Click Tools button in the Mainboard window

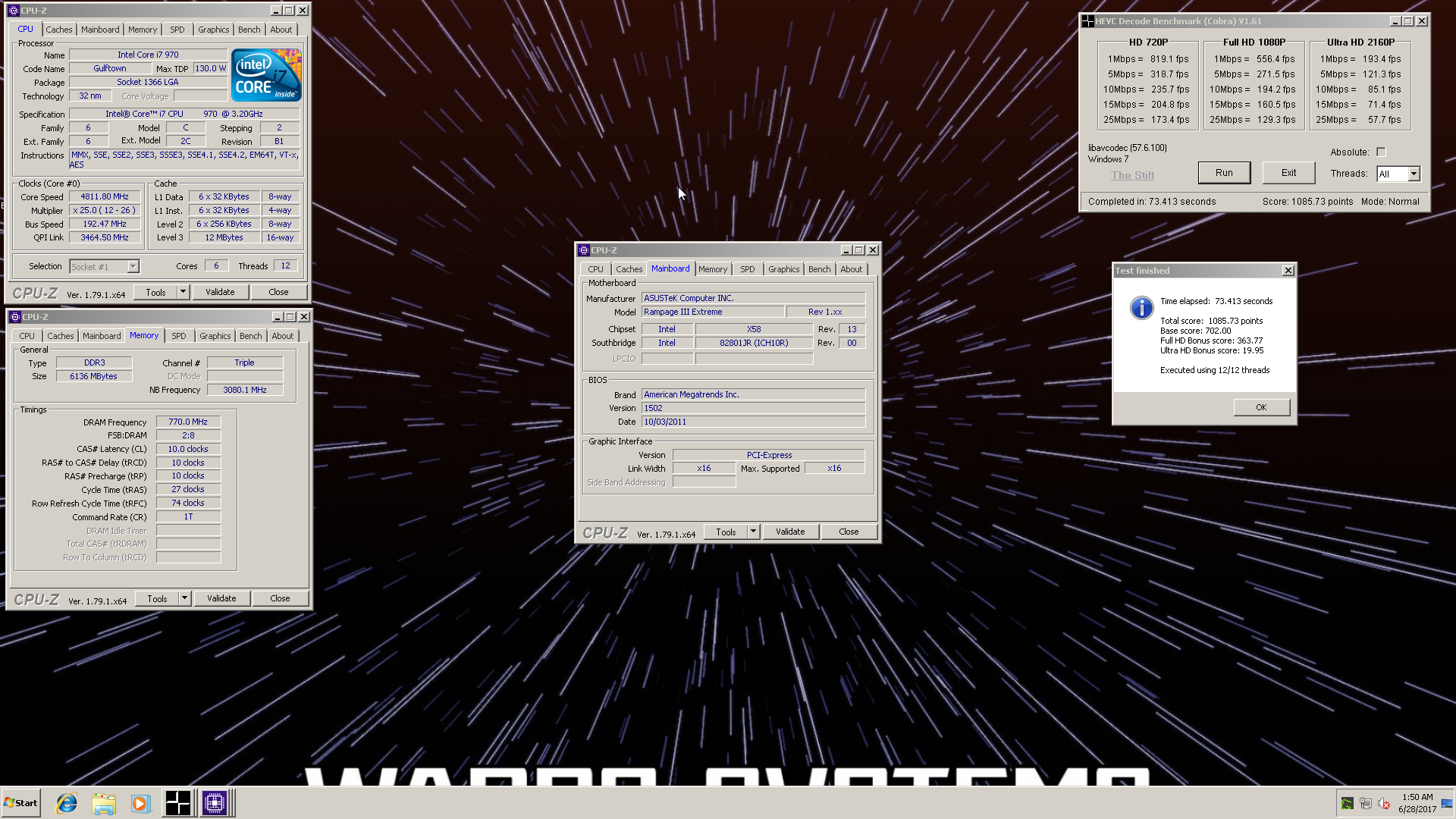point(726,532)
